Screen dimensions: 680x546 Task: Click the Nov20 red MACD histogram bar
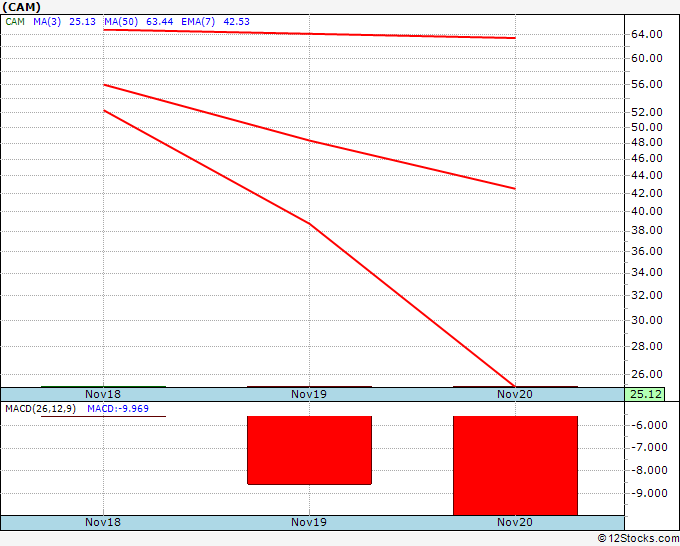tap(515, 466)
